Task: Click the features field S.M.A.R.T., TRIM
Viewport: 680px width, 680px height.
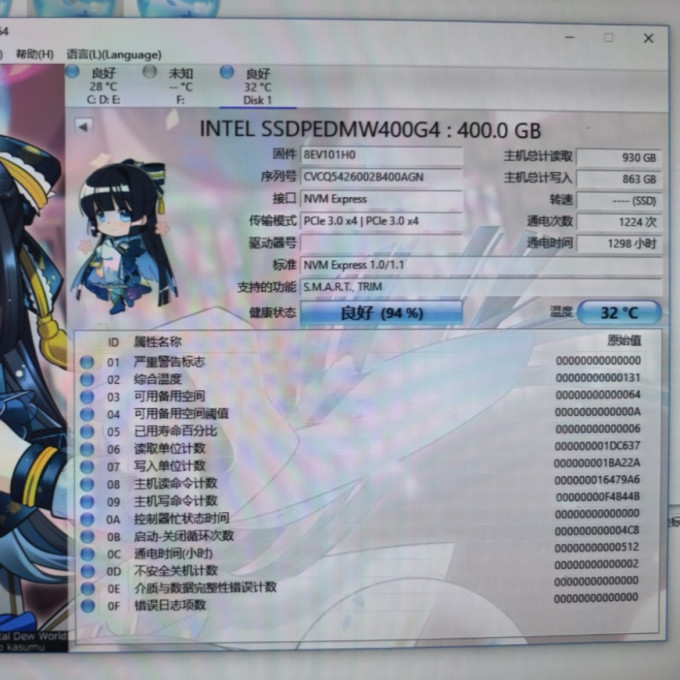Action: tap(481, 287)
